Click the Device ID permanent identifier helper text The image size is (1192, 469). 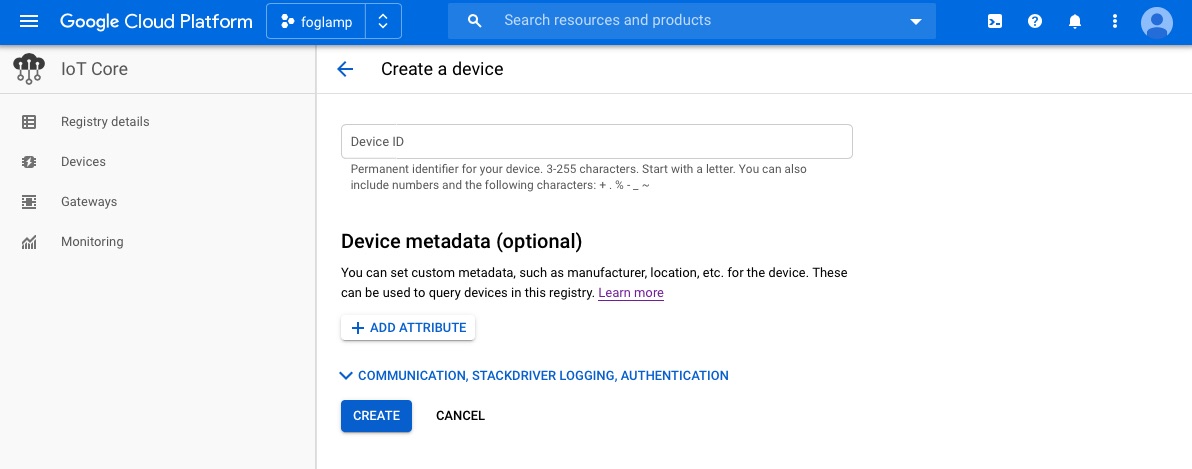tap(579, 176)
